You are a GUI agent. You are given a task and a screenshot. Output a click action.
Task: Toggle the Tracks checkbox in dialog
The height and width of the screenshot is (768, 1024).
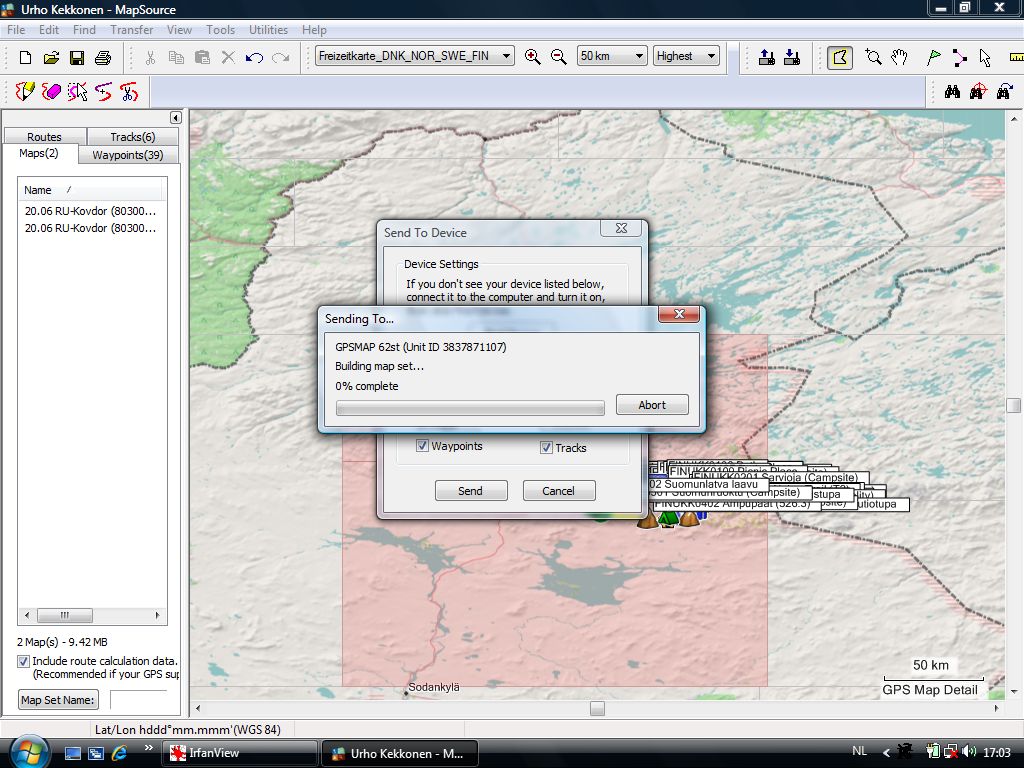point(546,448)
